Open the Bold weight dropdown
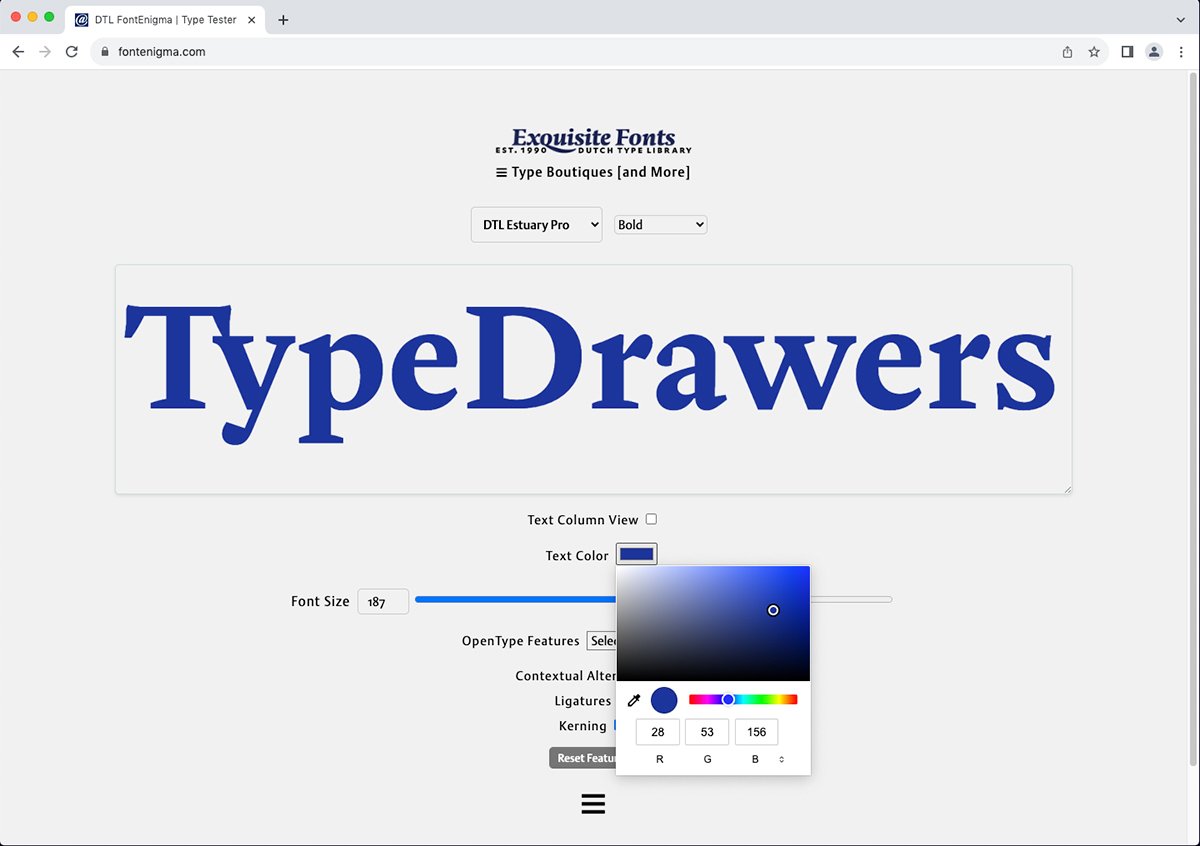The height and width of the screenshot is (846, 1200). tap(661, 225)
